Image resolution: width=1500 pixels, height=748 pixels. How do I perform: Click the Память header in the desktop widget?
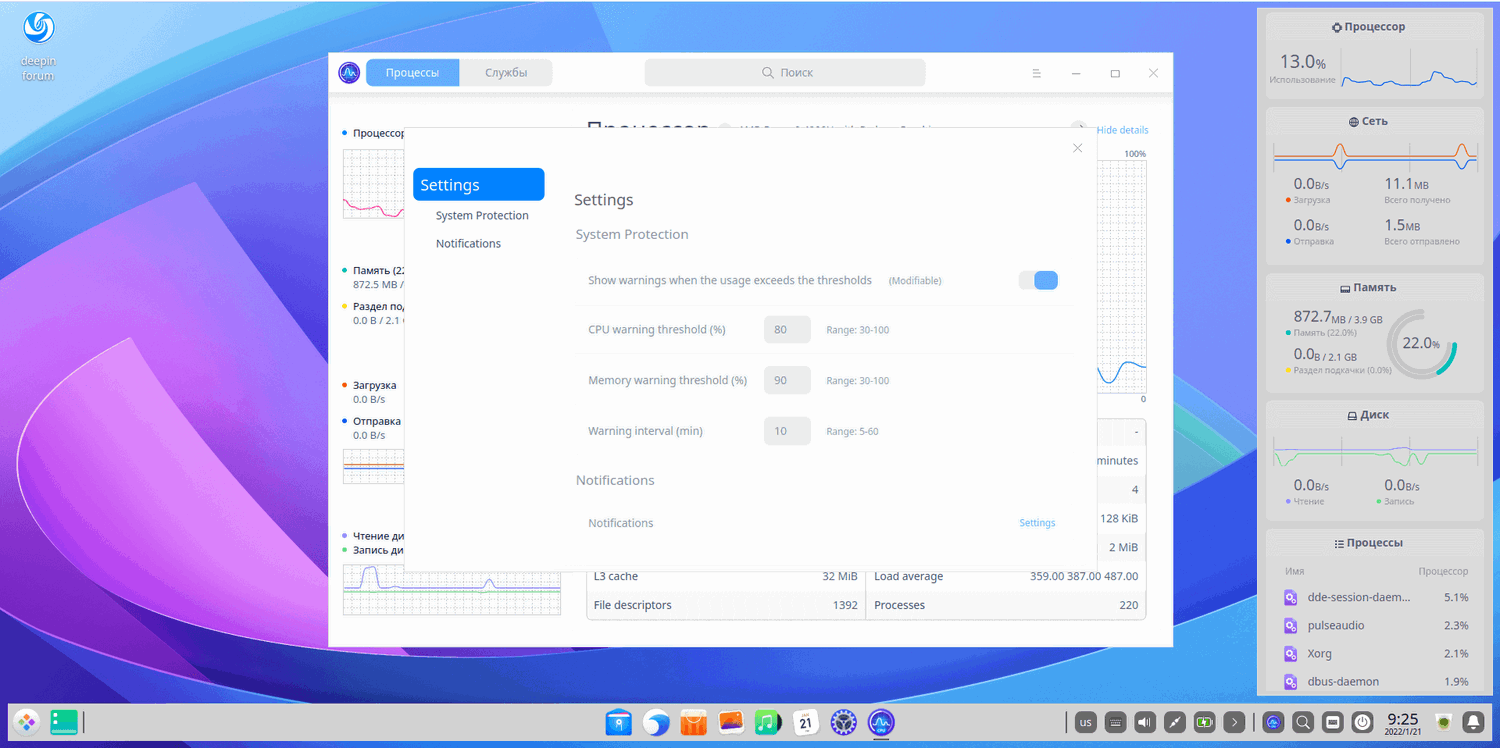[x=1368, y=288]
